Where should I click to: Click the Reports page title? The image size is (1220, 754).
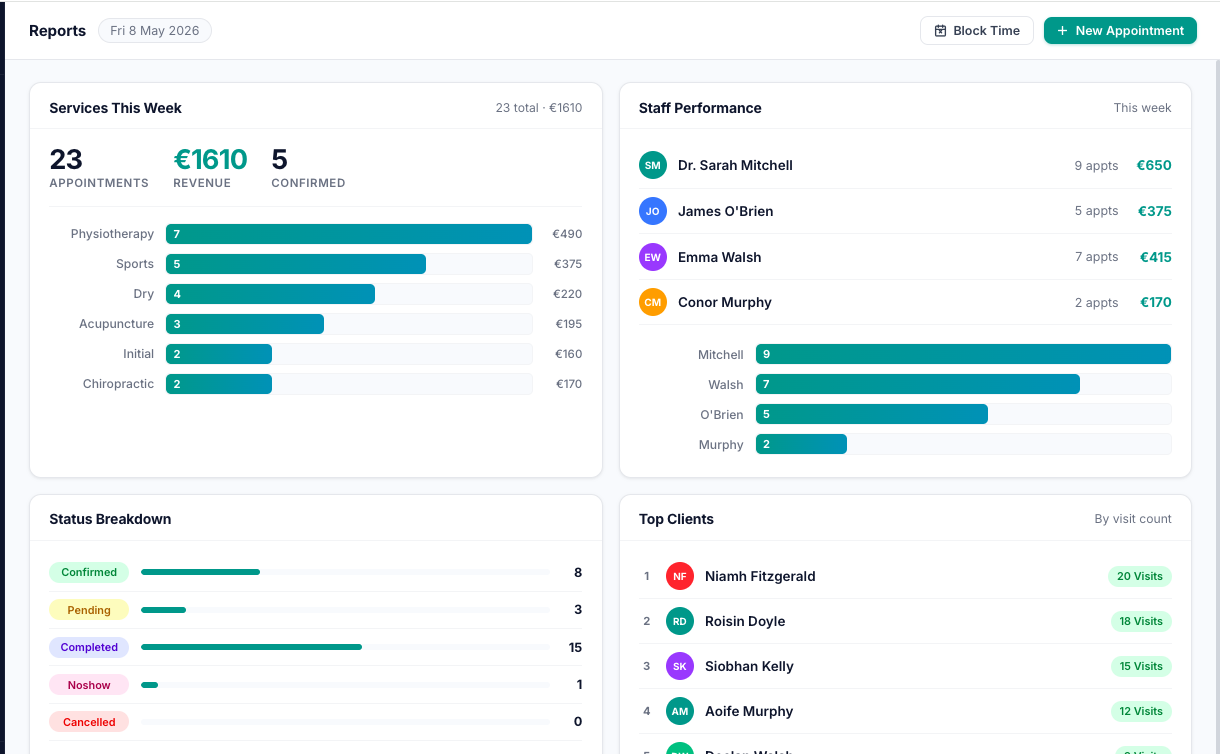(x=57, y=31)
